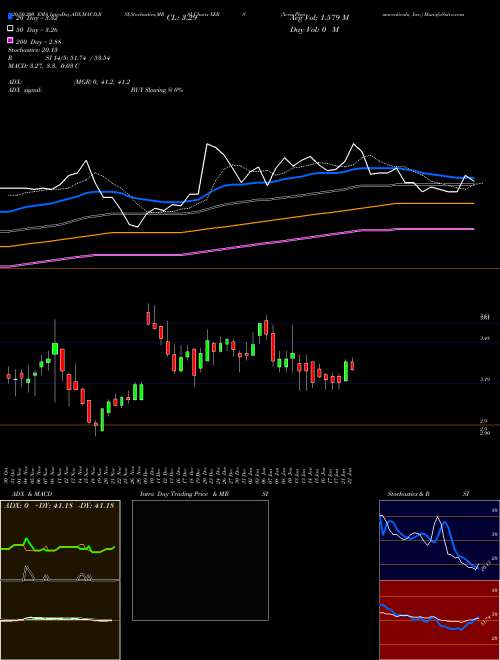The image size is (500, 660).
Task: Click the '(MGR) 0, 41.2, 41.2' values
Action: pyautogui.click(x=102, y=83)
